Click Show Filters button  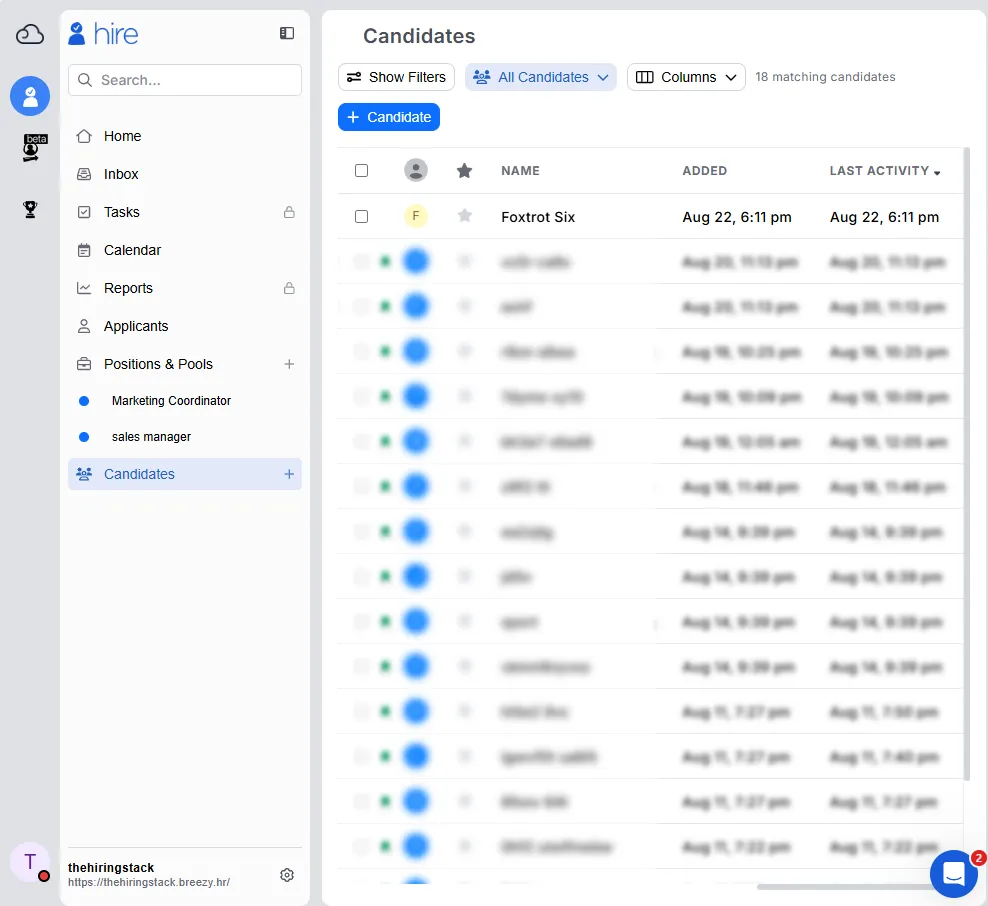point(396,77)
